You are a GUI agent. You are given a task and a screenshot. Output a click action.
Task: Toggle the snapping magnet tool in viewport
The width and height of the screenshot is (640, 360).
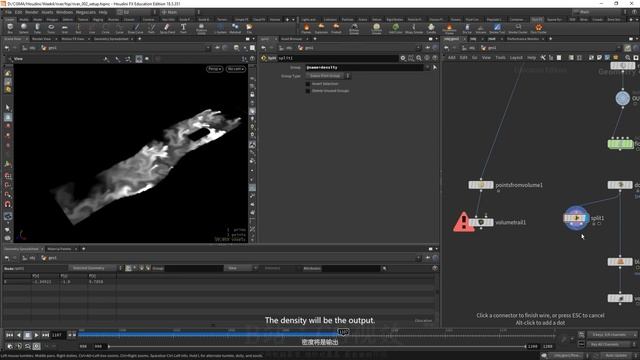coord(8,204)
